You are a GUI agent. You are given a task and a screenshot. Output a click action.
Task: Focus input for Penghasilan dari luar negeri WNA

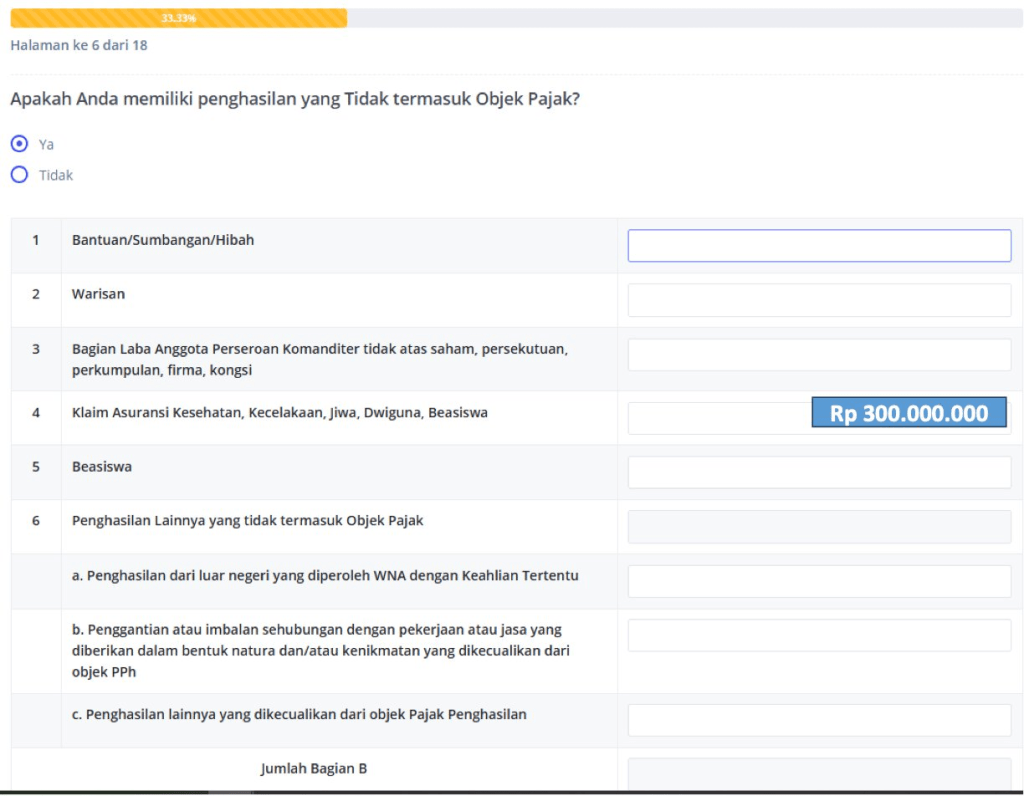tap(818, 581)
